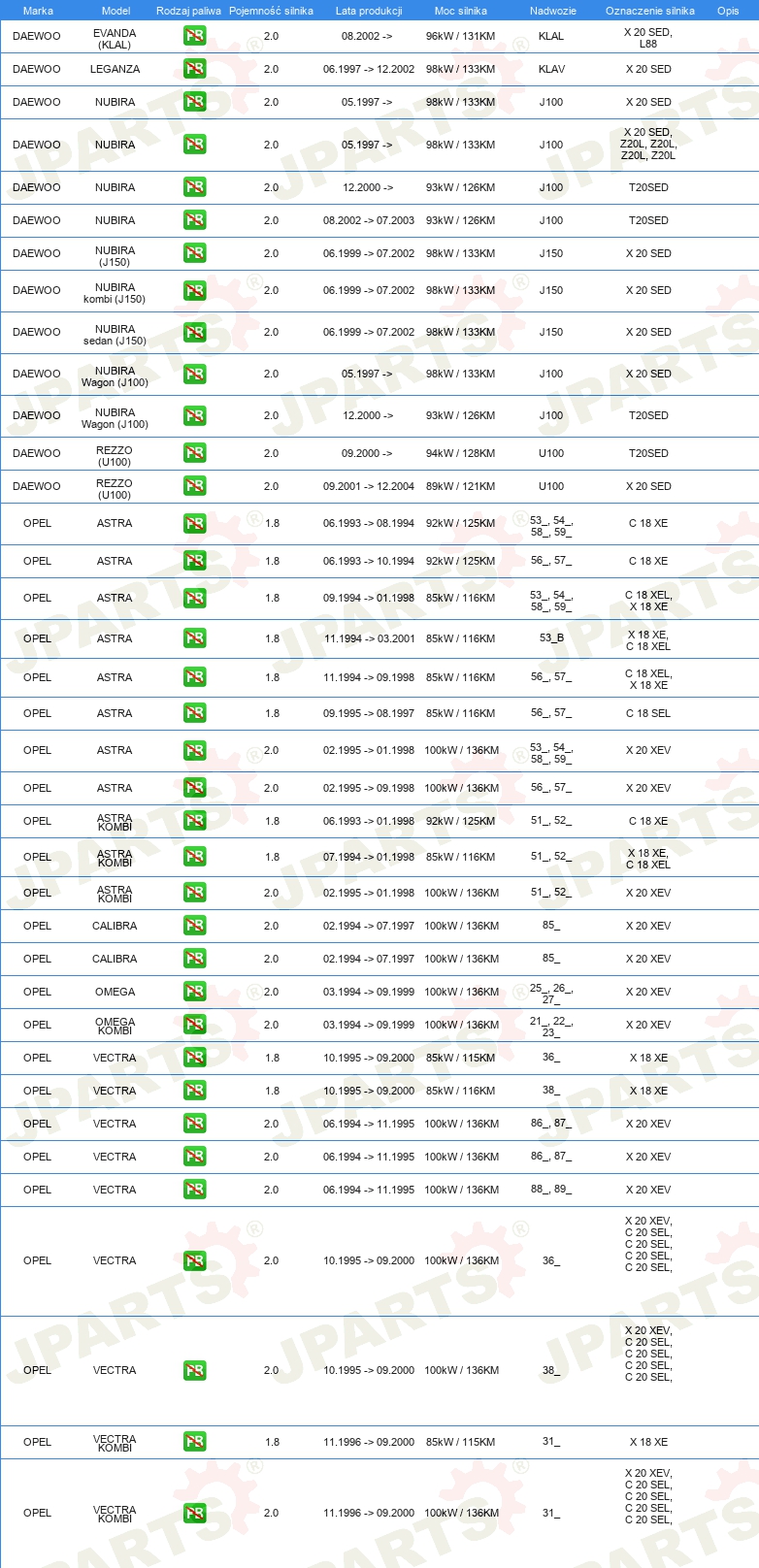Click fuel icon for Astra Kombi 07.1994 -> 01.1998

pos(194,857)
